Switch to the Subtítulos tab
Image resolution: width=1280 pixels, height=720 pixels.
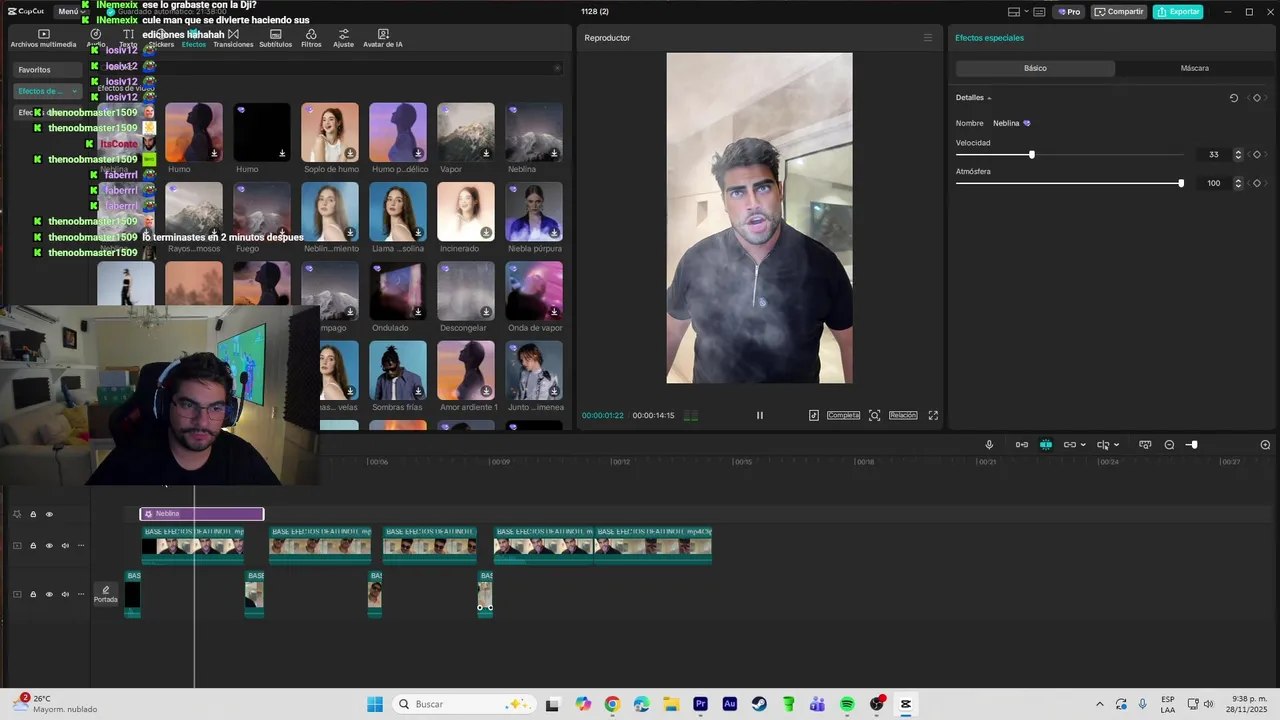[275, 38]
